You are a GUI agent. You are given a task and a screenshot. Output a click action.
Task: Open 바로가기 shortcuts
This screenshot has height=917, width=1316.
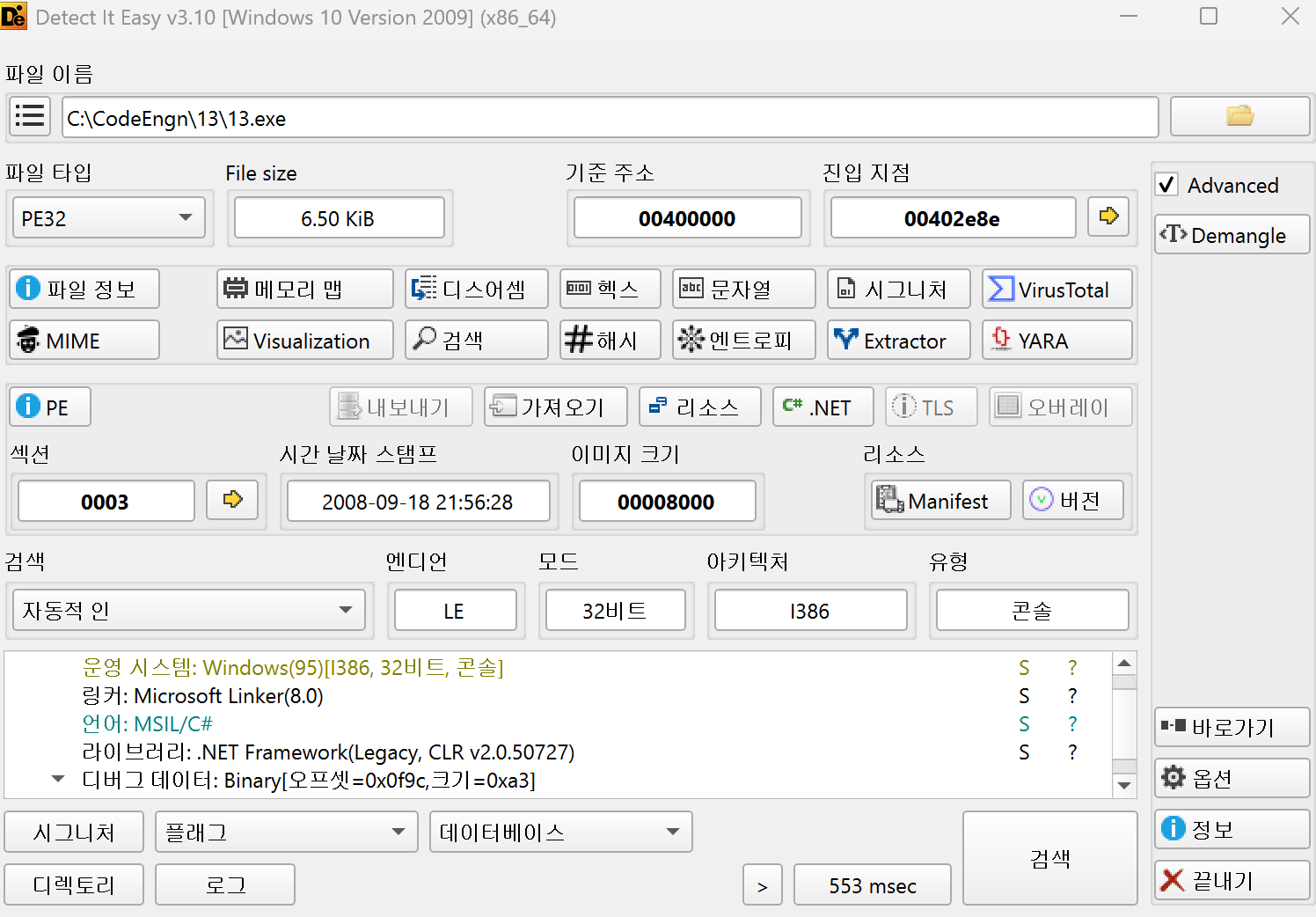1232,727
